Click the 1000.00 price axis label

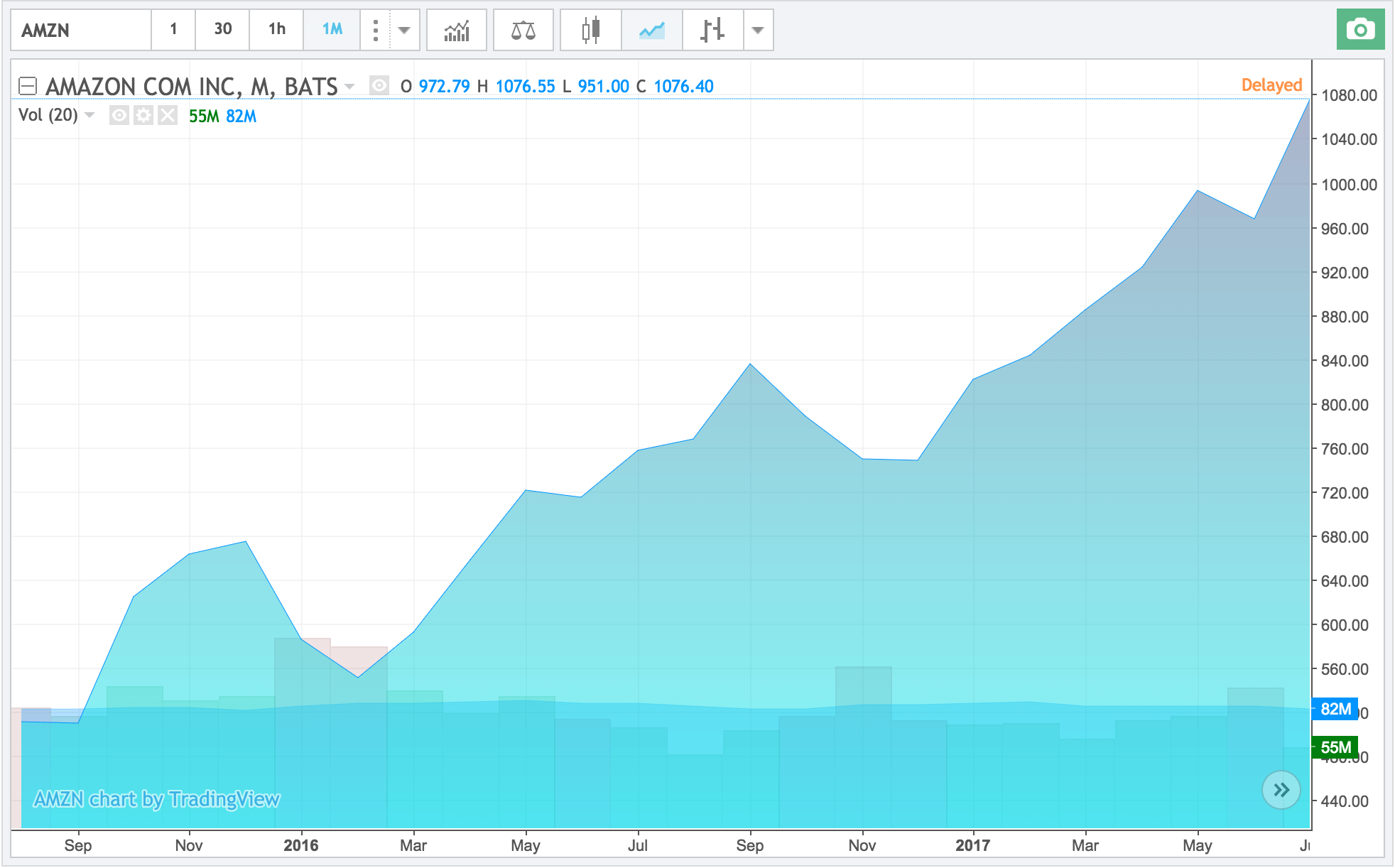click(x=1348, y=185)
